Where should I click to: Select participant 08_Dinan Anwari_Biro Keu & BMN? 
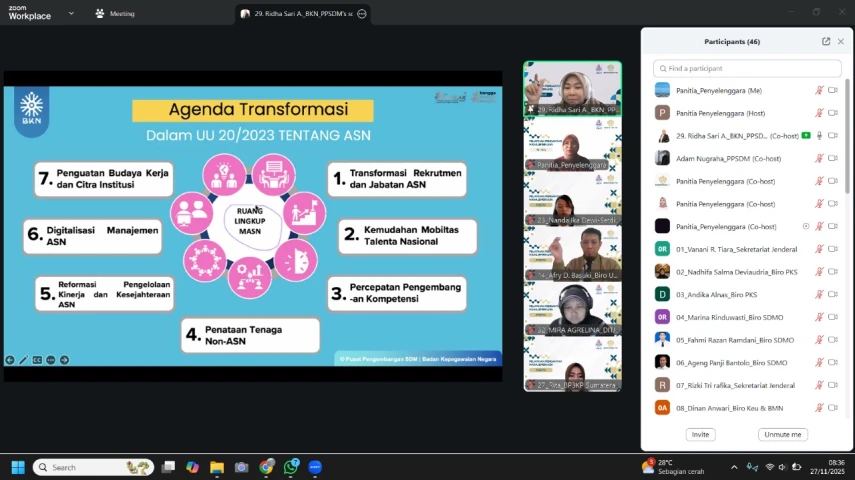[747, 408]
